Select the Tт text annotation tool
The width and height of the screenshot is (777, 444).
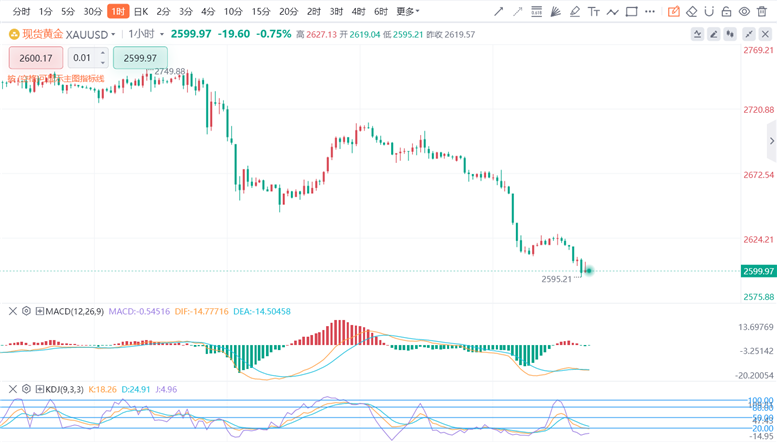[594, 11]
